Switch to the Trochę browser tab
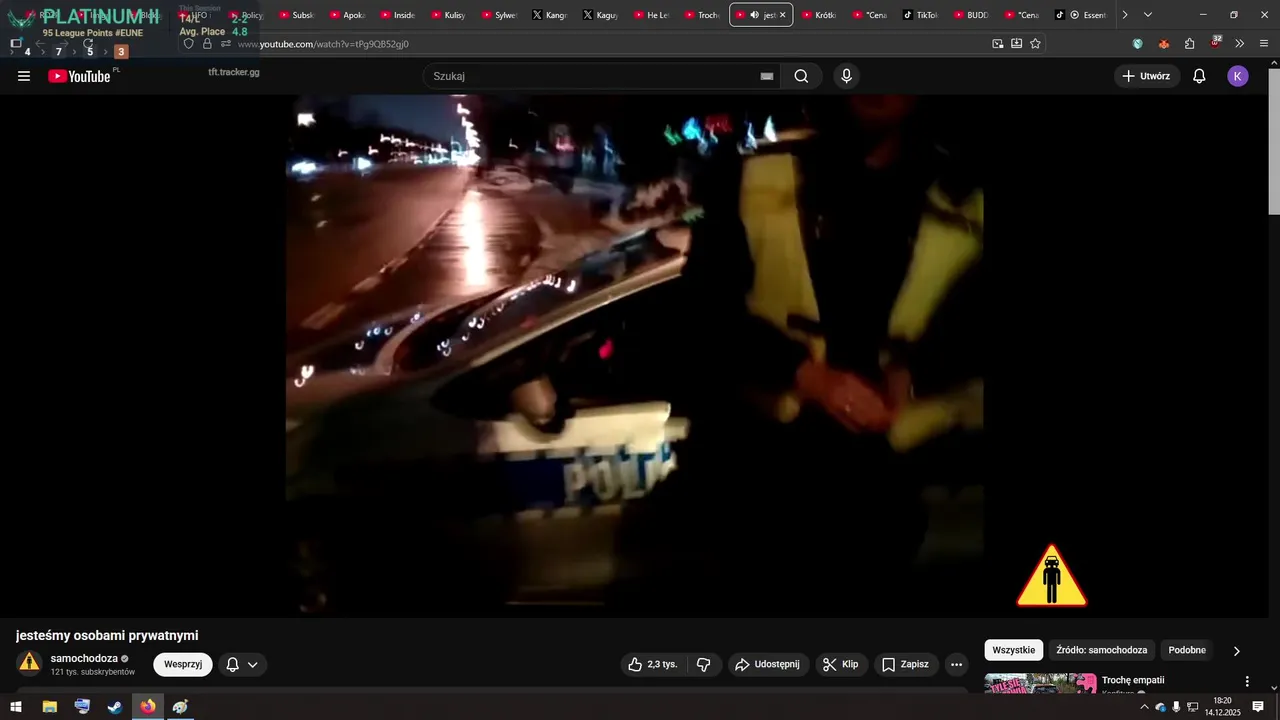 point(702,15)
